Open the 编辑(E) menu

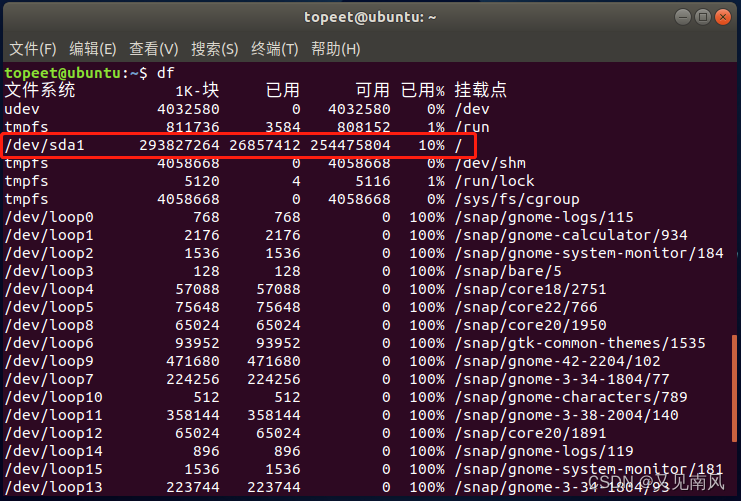tap(93, 49)
